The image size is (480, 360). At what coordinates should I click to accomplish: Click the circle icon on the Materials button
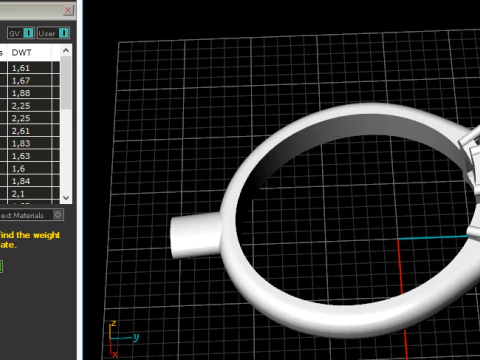pyautogui.click(x=58, y=215)
